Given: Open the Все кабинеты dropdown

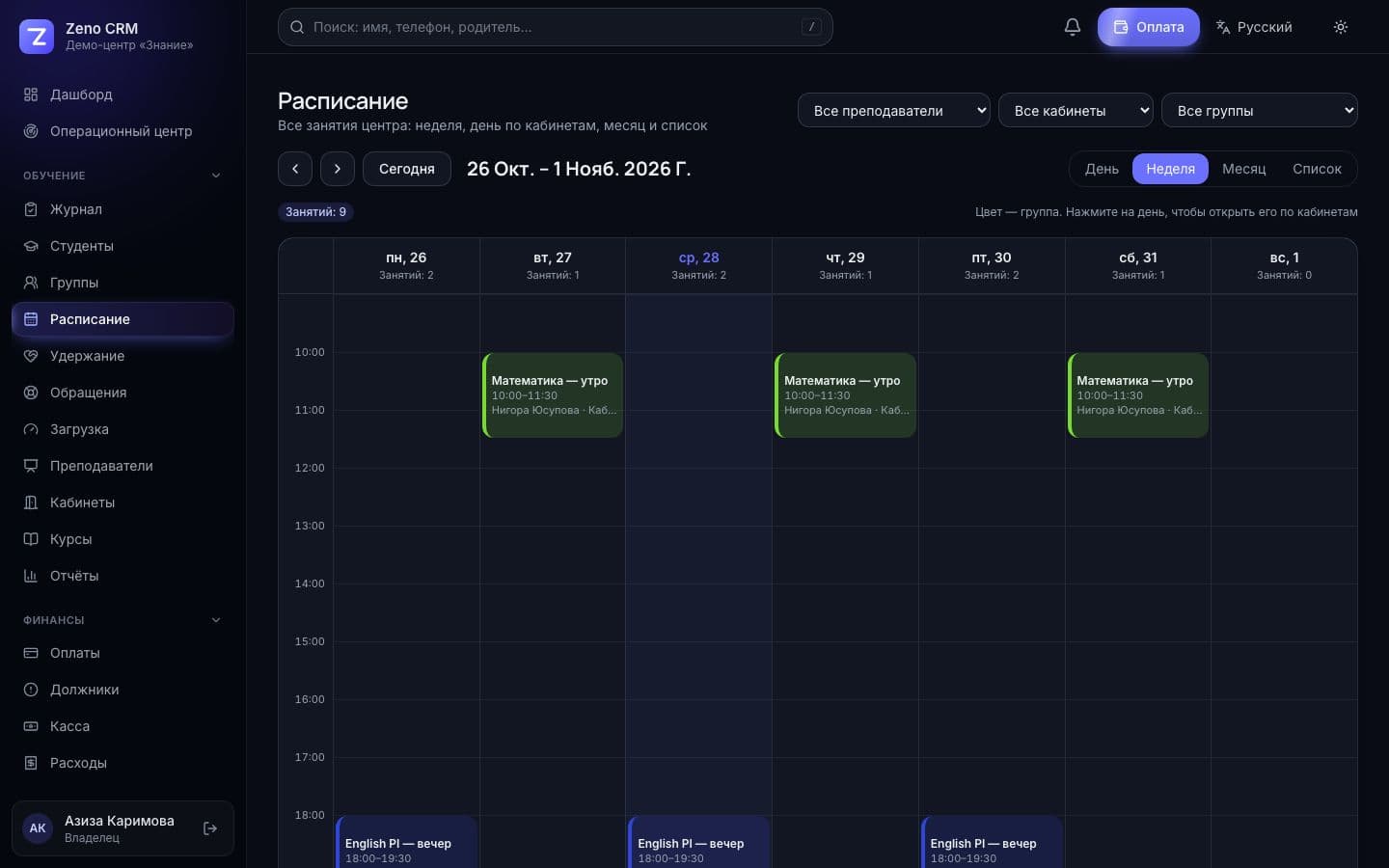Looking at the screenshot, I should 1076,110.
